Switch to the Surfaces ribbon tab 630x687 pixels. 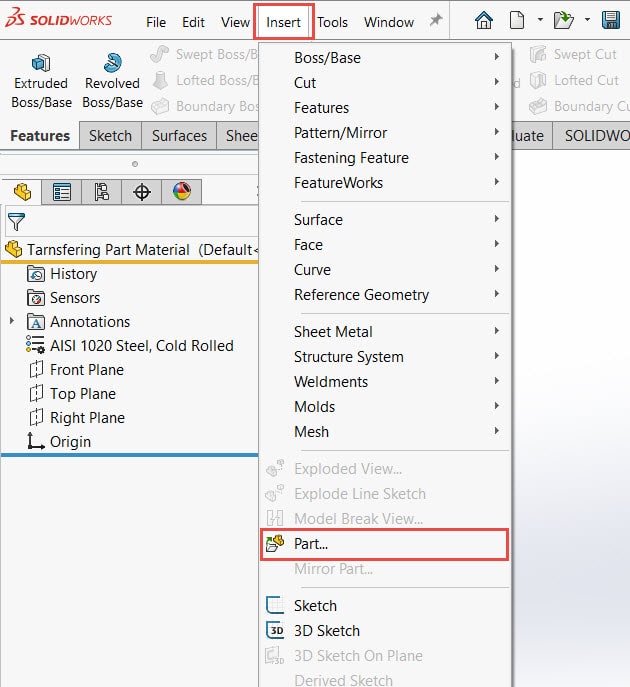179,136
